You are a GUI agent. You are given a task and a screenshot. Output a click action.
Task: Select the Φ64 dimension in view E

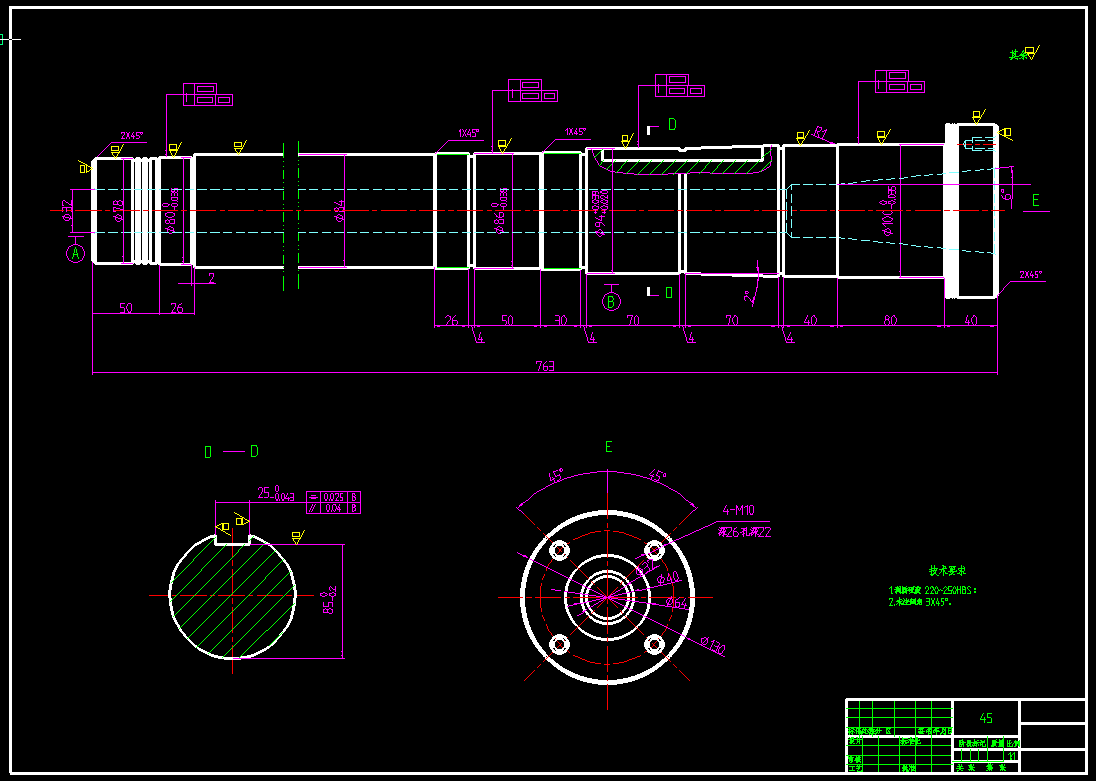tap(678, 602)
